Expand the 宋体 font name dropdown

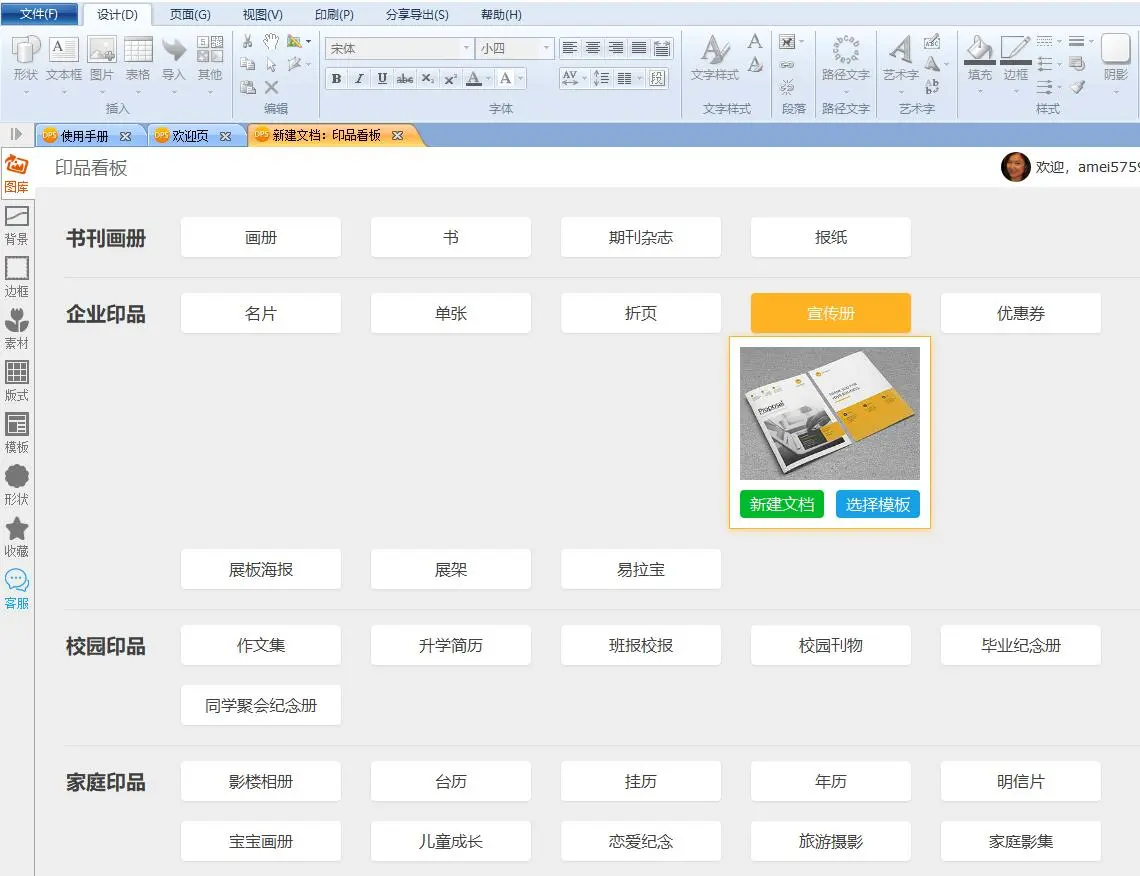466,48
